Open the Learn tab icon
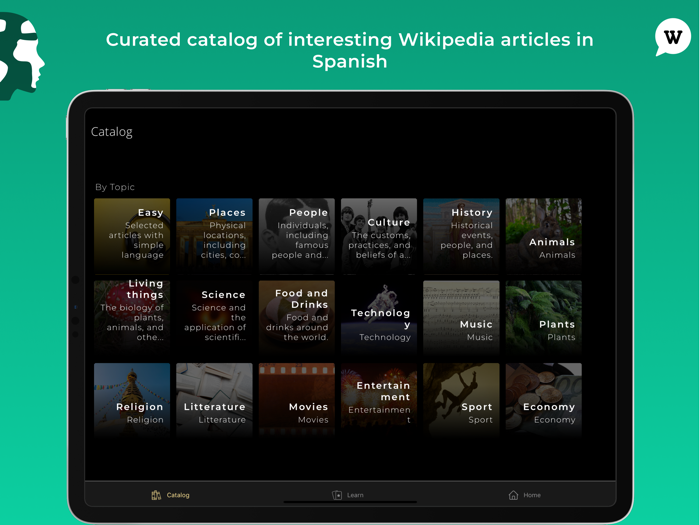 pos(337,495)
